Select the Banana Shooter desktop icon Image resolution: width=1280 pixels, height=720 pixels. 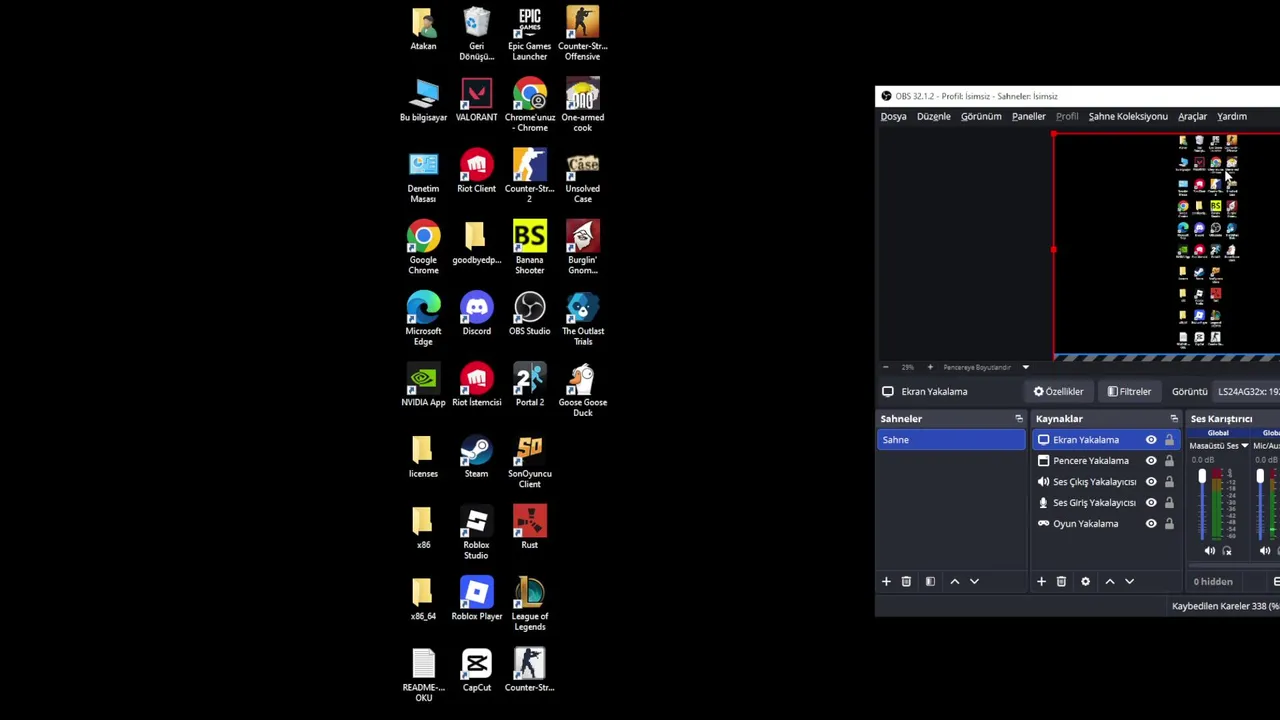click(529, 247)
